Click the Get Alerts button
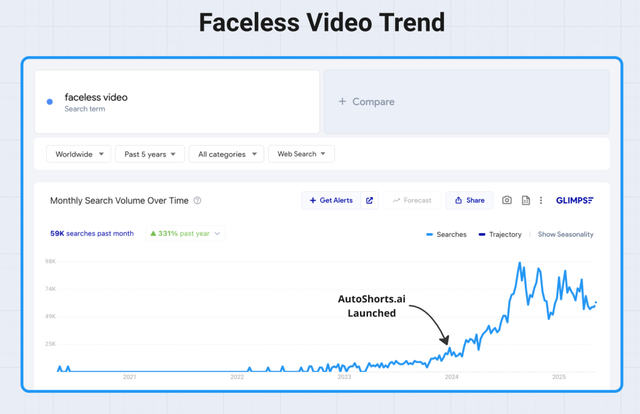Screen dimensions: 640x414 coord(331,200)
